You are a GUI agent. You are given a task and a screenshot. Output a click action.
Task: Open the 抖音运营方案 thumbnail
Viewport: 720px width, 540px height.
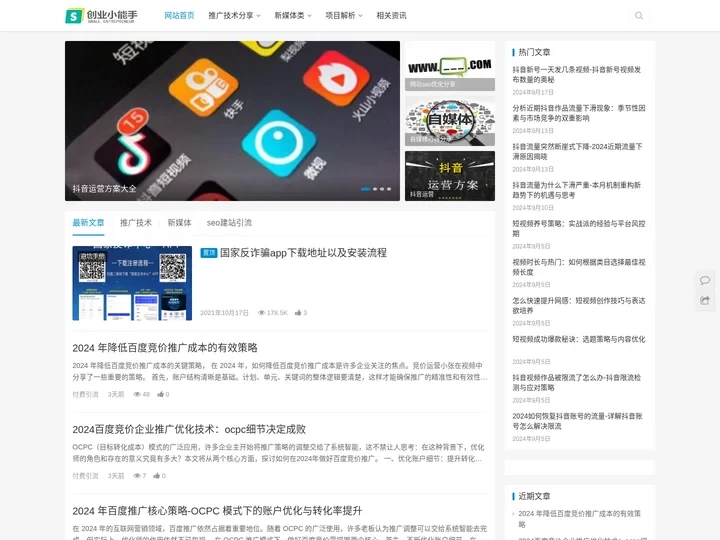click(450, 176)
